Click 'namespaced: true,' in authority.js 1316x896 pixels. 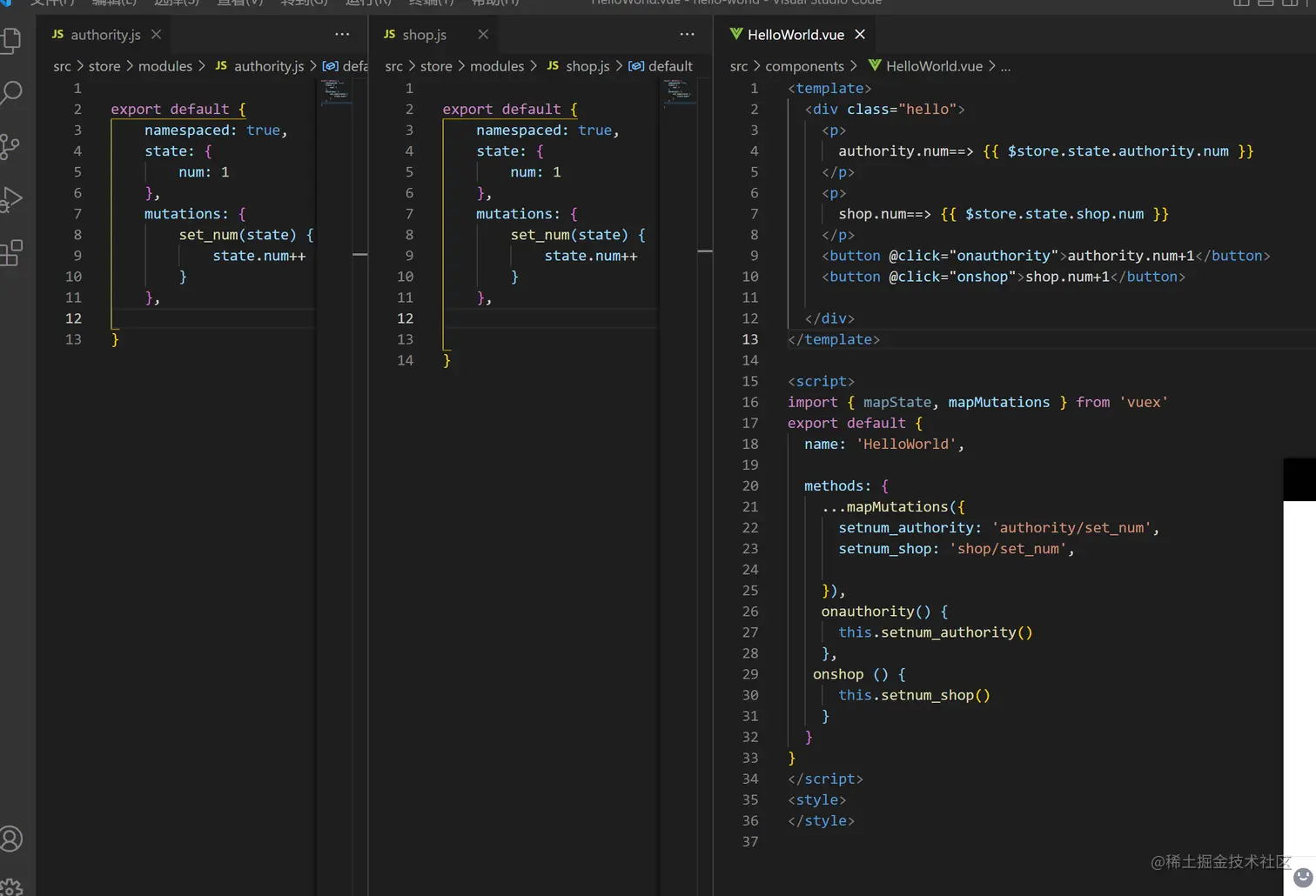216,130
